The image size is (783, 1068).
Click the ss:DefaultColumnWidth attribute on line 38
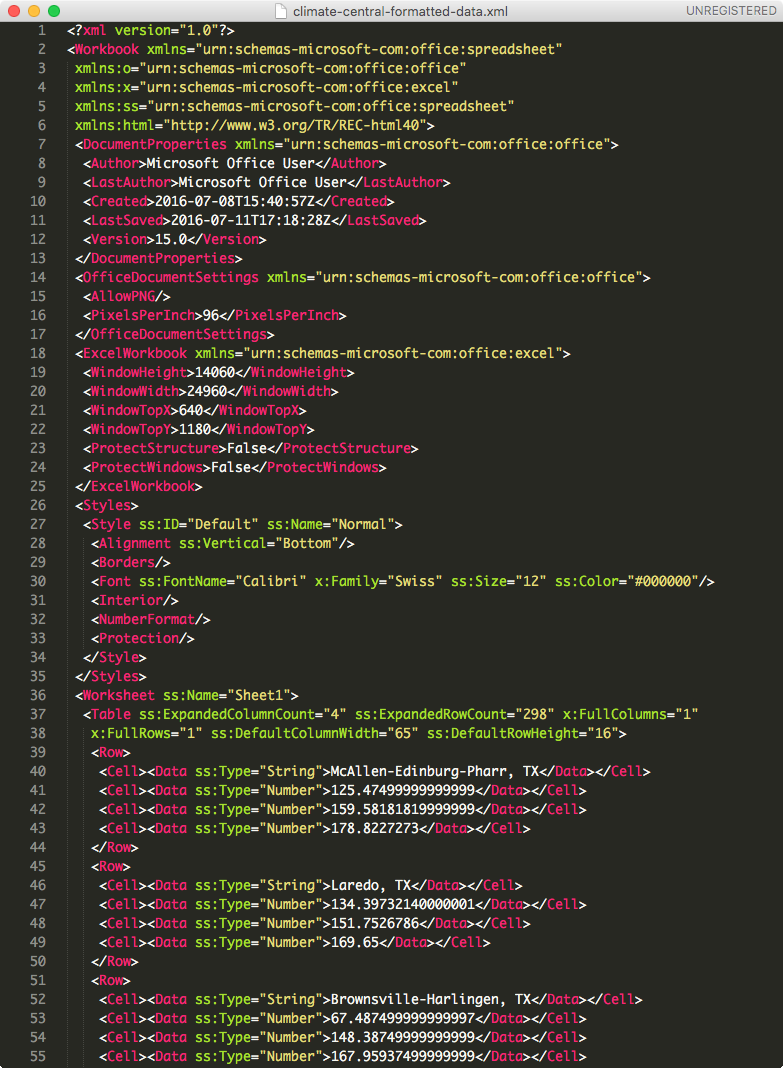[298, 734]
